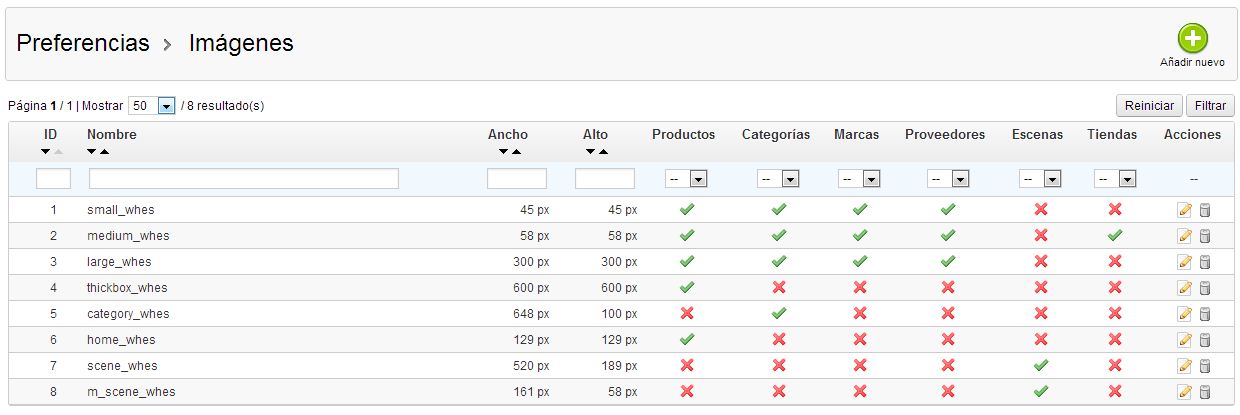
Task: Toggle Escenas status for scene_whes
Action: coord(1041,366)
